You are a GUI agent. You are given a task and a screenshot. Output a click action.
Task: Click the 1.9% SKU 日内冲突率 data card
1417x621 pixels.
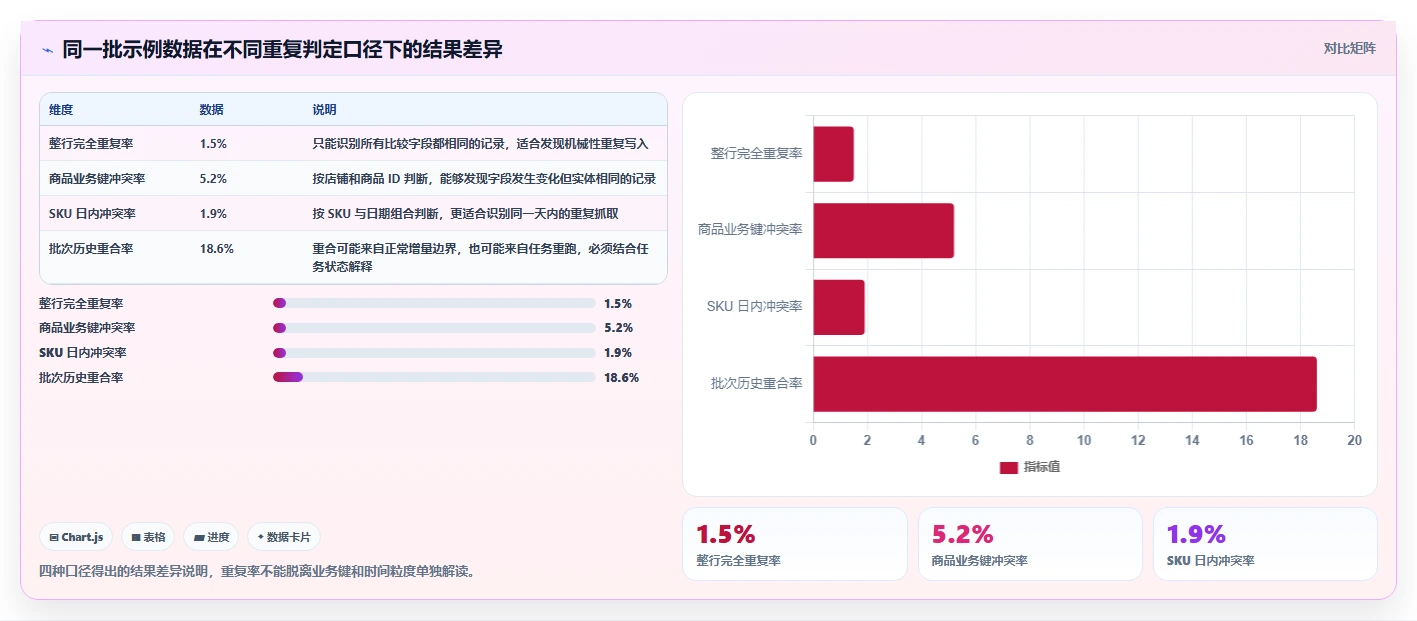[1265, 544]
